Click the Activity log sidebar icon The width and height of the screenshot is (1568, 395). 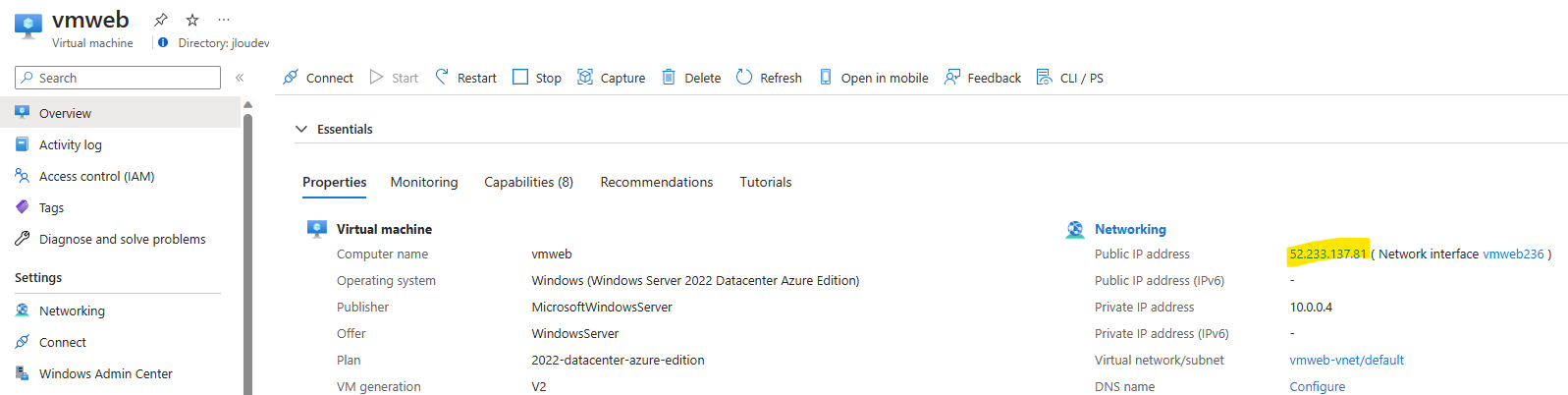pos(22,144)
